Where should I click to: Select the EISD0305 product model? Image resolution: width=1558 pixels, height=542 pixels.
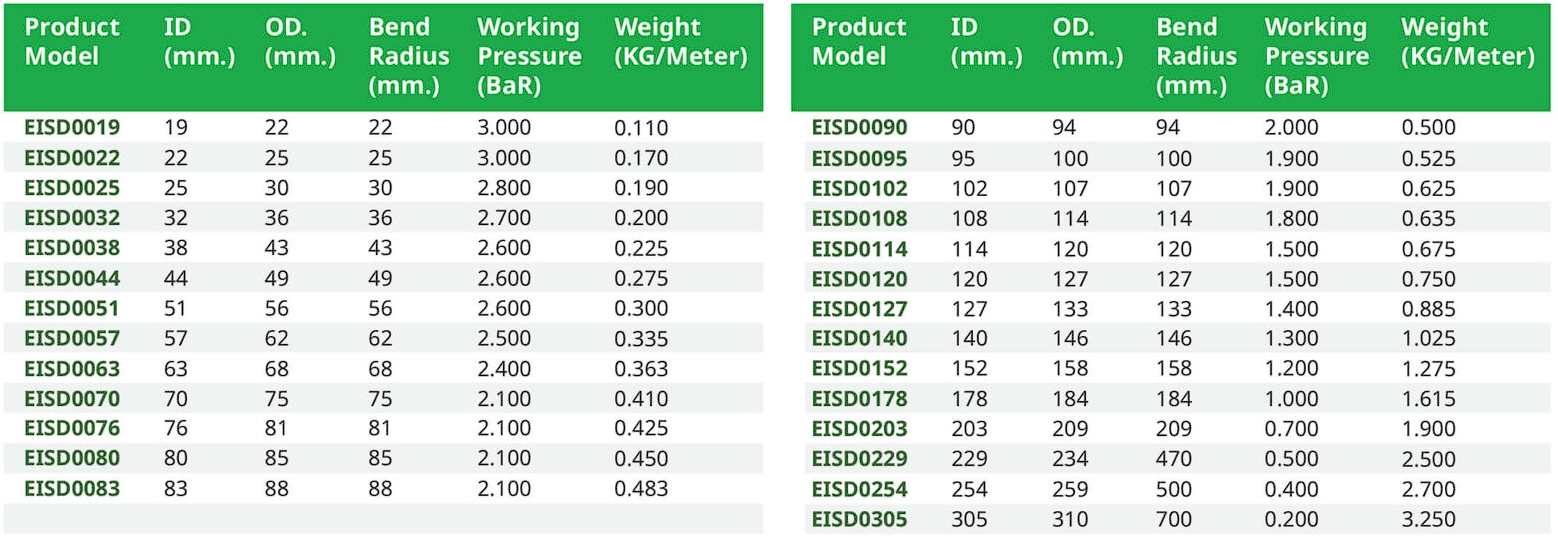click(859, 519)
